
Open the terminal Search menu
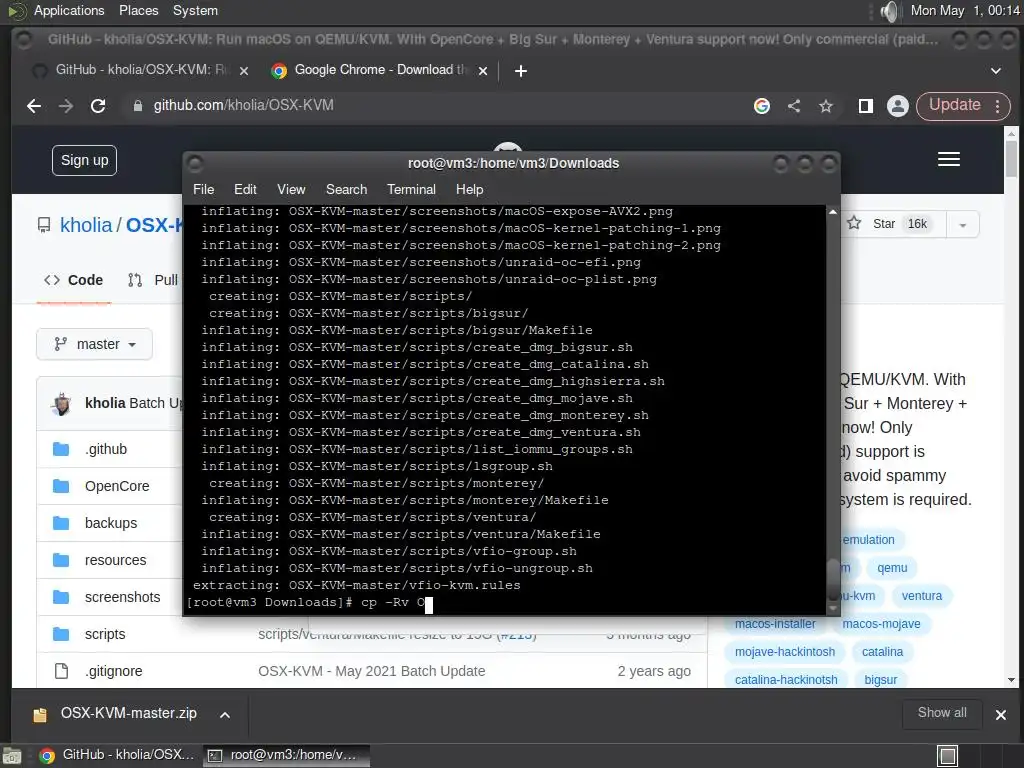pos(346,189)
